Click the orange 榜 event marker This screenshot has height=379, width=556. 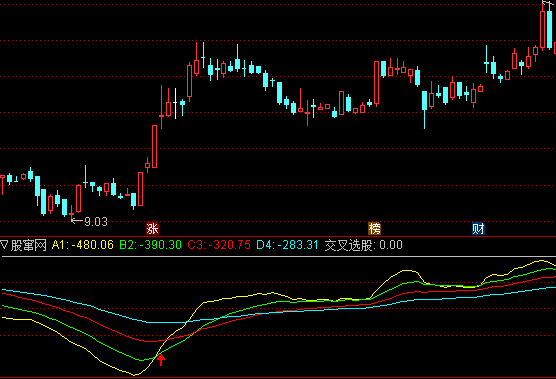point(374,228)
